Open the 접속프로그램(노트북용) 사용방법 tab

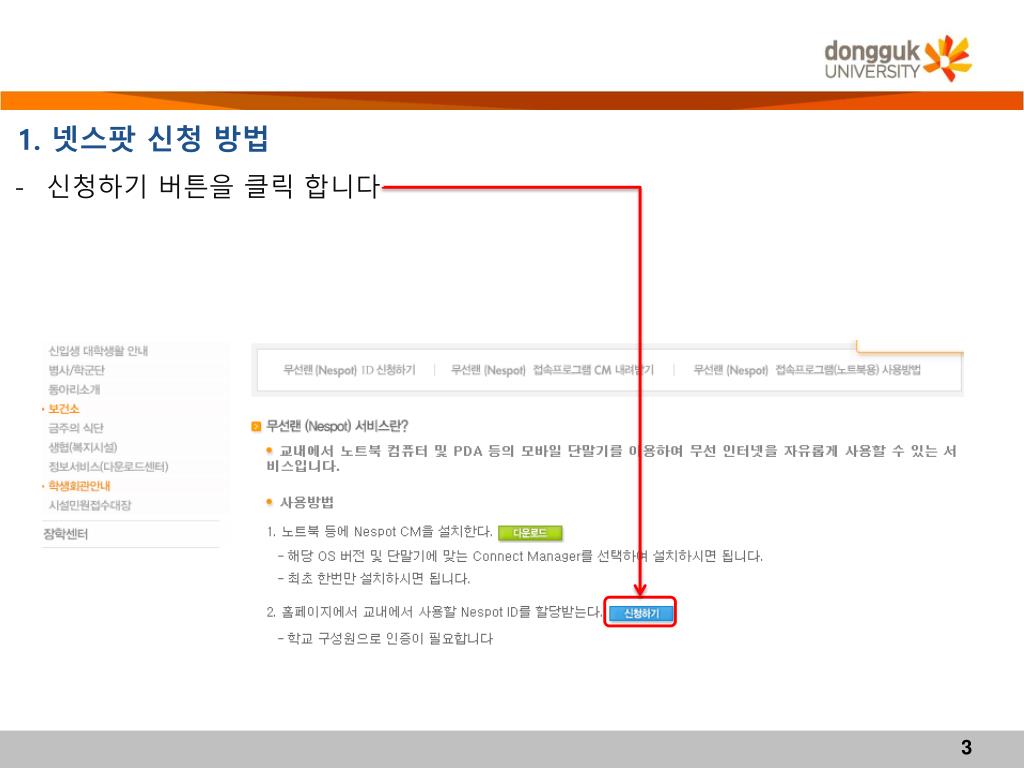click(807, 370)
